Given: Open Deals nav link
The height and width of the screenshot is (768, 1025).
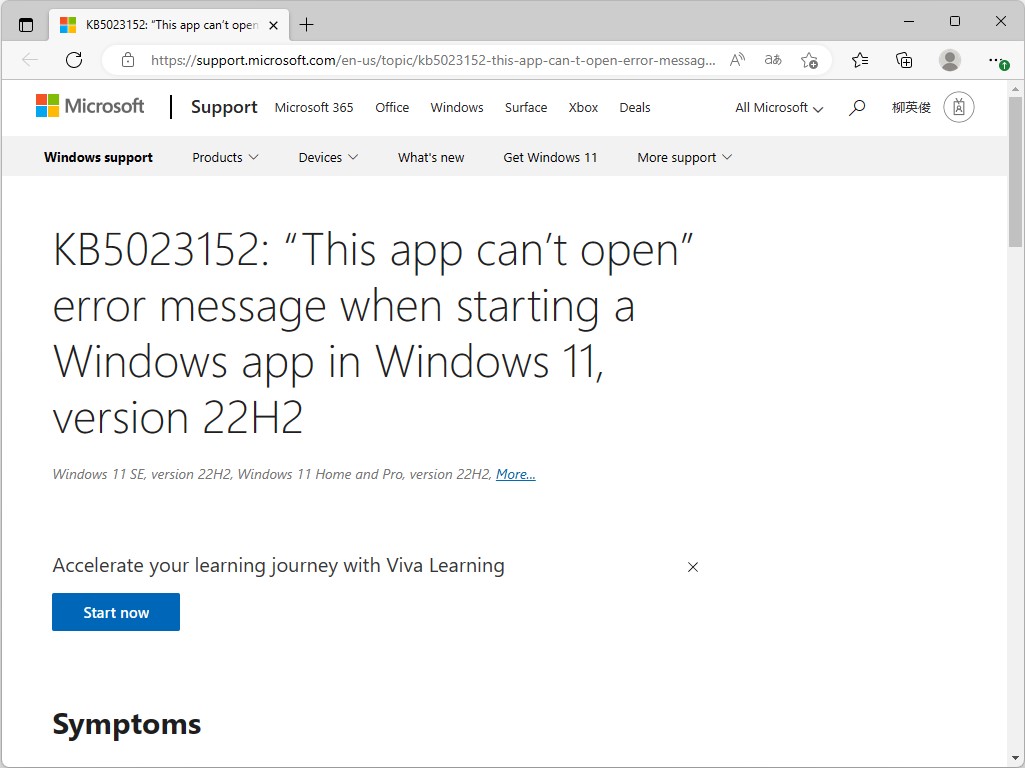Looking at the screenshot, I should [635, 108].
